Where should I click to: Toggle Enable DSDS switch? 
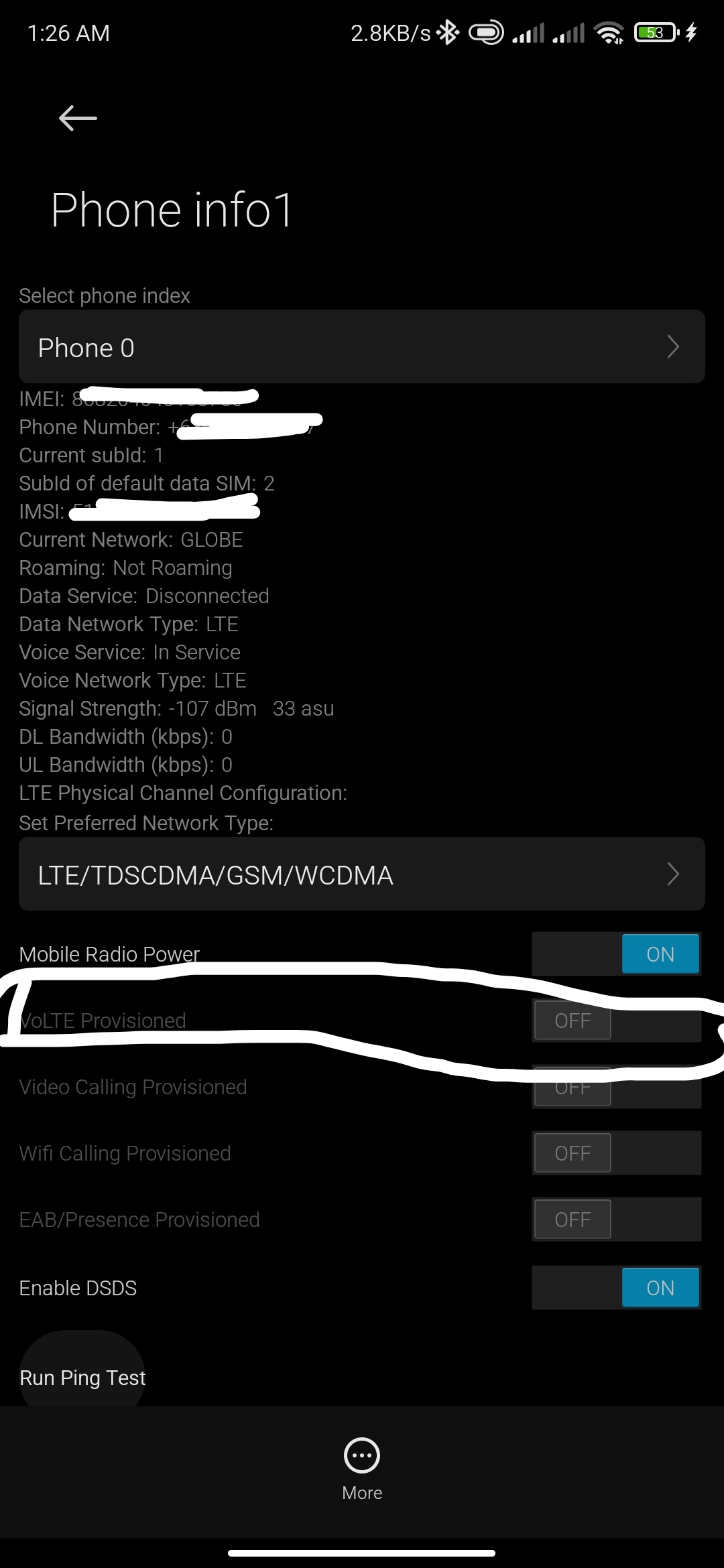617,1287
